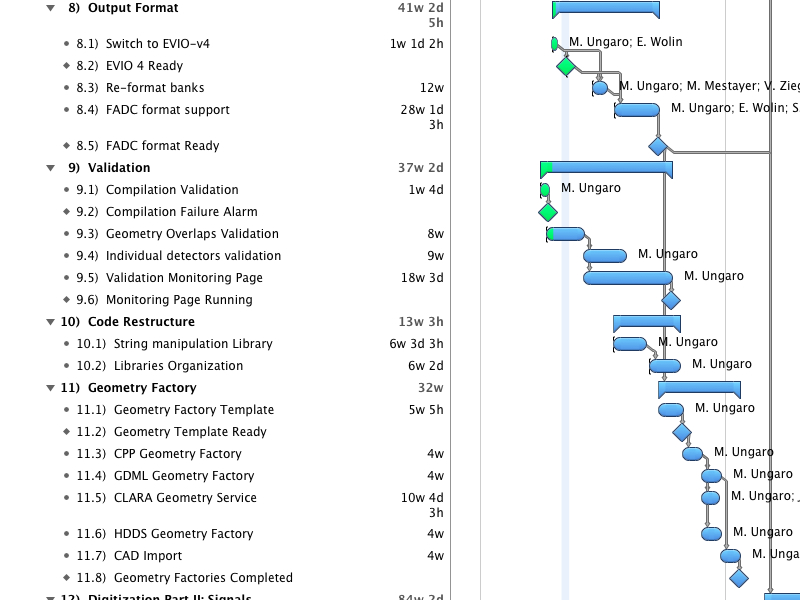Click the Validation Monitoring Page Gantt bar
This screenshot has height=600, width=800.
click(628, 278)
